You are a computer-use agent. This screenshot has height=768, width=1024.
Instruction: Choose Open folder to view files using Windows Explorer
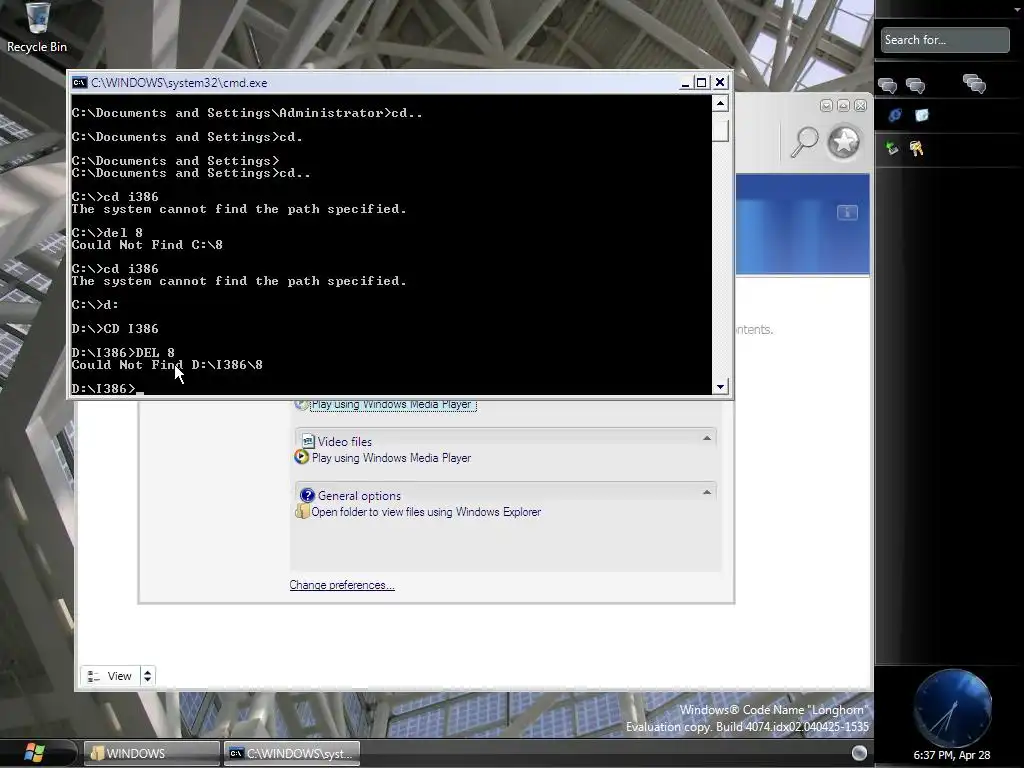tap(426, 512)
